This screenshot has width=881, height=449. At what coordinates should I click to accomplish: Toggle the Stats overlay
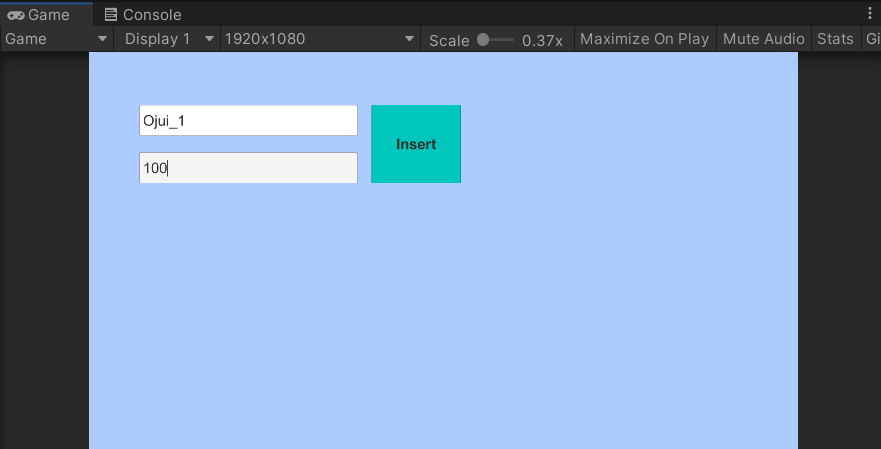point(835,39)
